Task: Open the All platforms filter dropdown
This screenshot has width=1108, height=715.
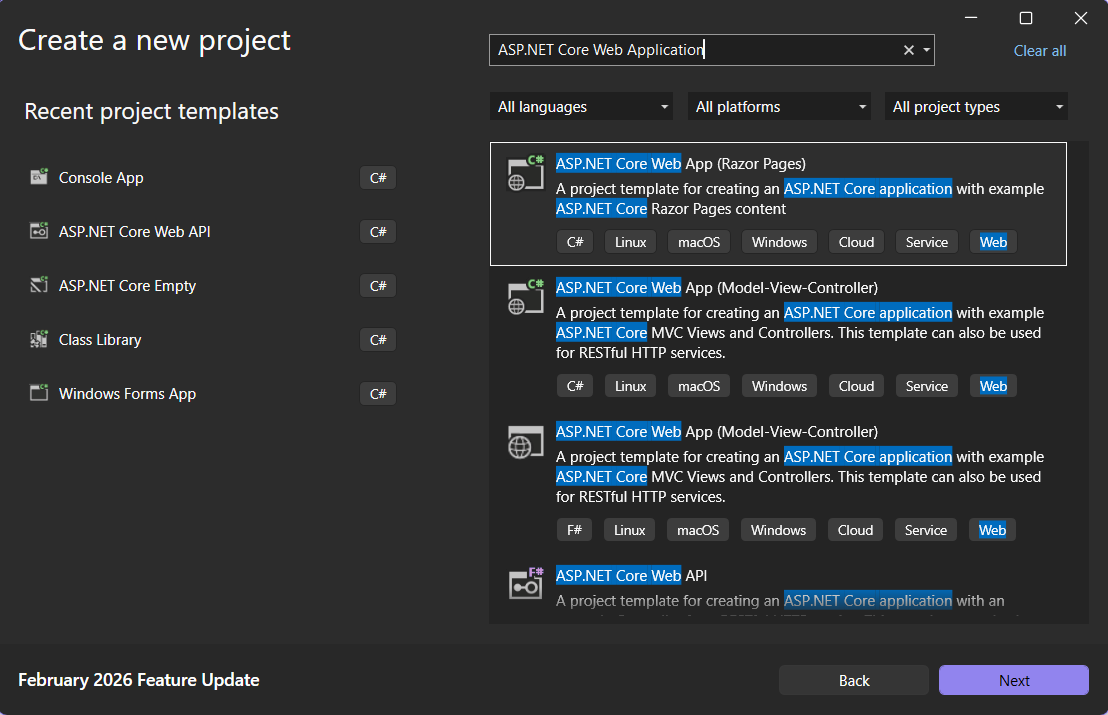Action: 780,107
